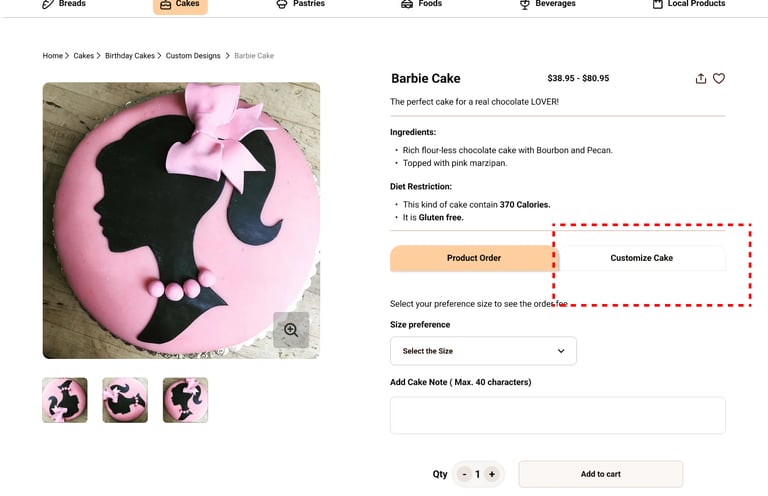Image resolution: width=768 pixels, height=496 pixels.
Task: Go to Birthday Cakes in the breadcrumb
Action: (130, 56)
